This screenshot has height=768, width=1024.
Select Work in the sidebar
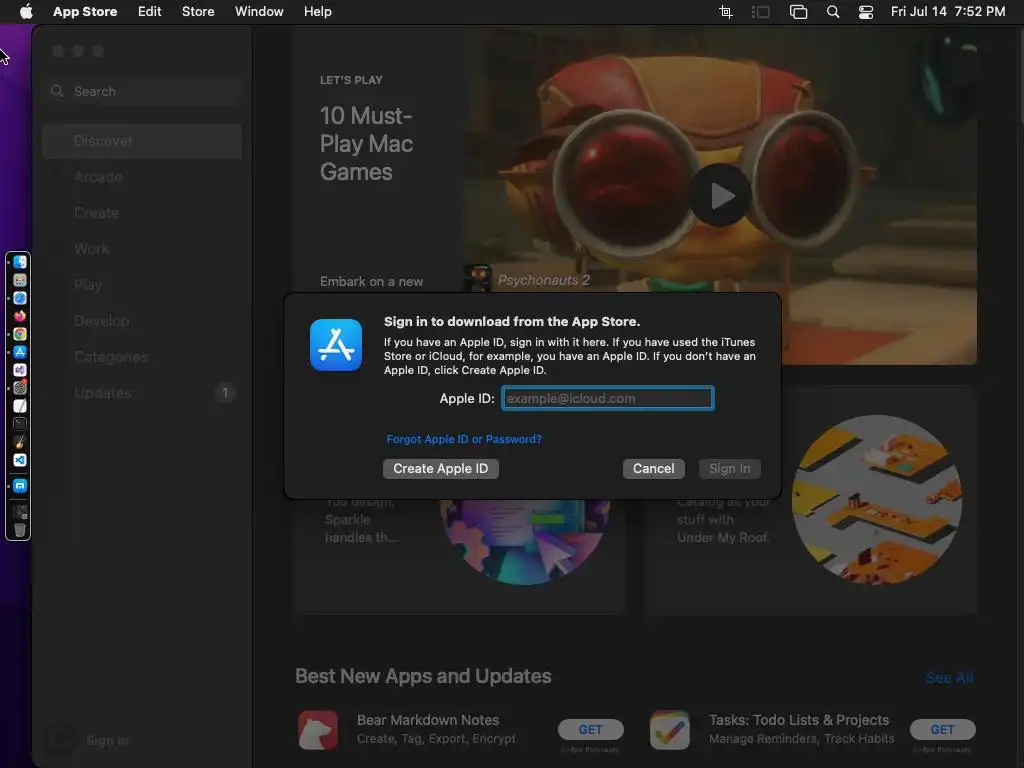coord(142,249)
